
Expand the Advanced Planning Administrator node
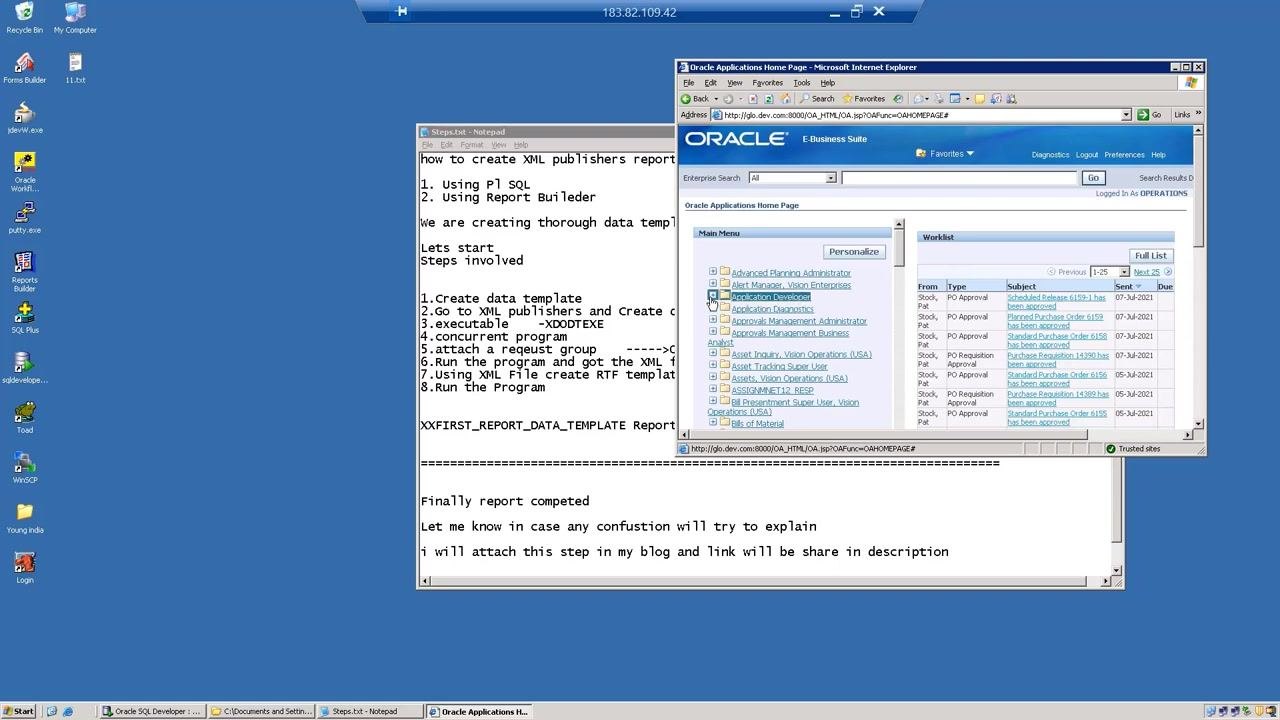tap(713, 272)
